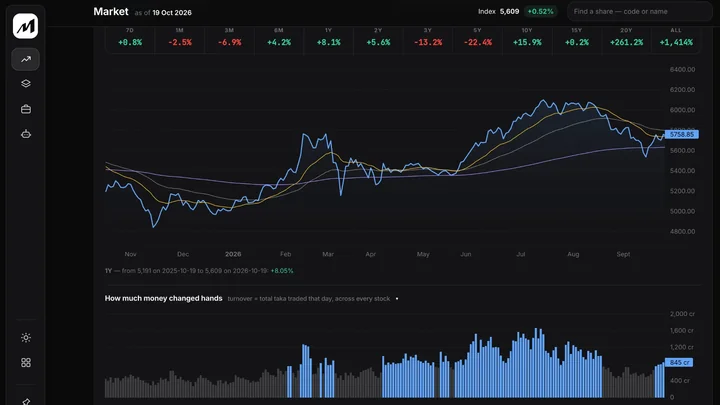
Task: Click the 4800.00 price axis label
Action: (x=682, y=231)
